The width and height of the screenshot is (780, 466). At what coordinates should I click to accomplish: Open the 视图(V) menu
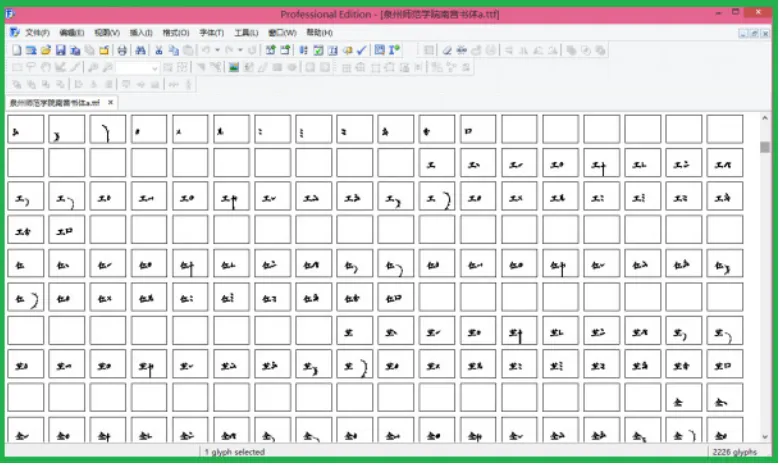click(x=107, y=33)
